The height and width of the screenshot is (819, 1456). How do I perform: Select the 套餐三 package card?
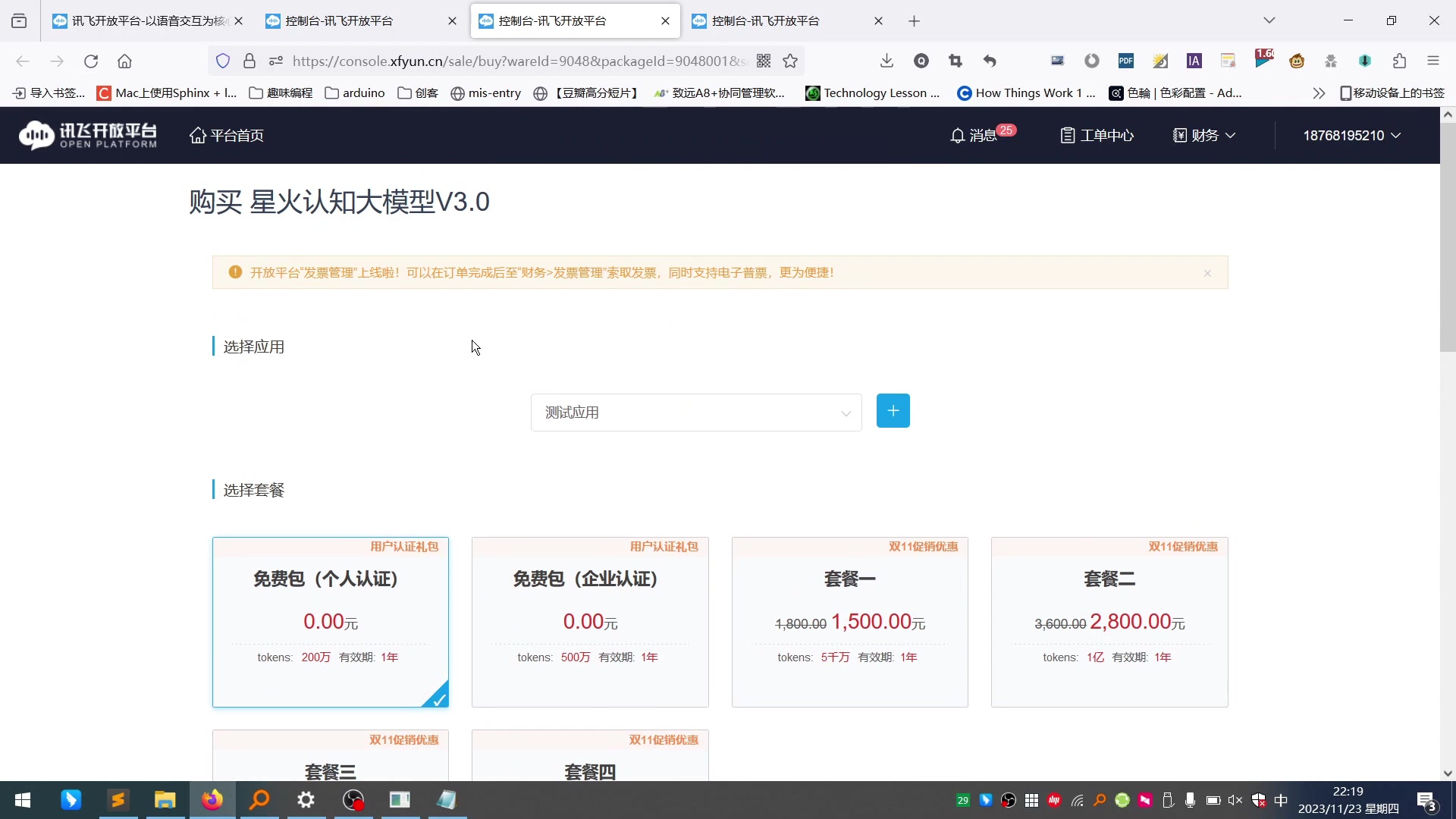pyautogui.click(x=331, y=755)
